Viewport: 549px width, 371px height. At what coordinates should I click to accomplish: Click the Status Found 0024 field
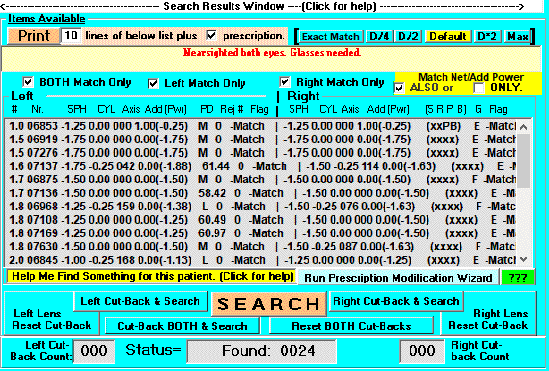click(x=262, y=351)
